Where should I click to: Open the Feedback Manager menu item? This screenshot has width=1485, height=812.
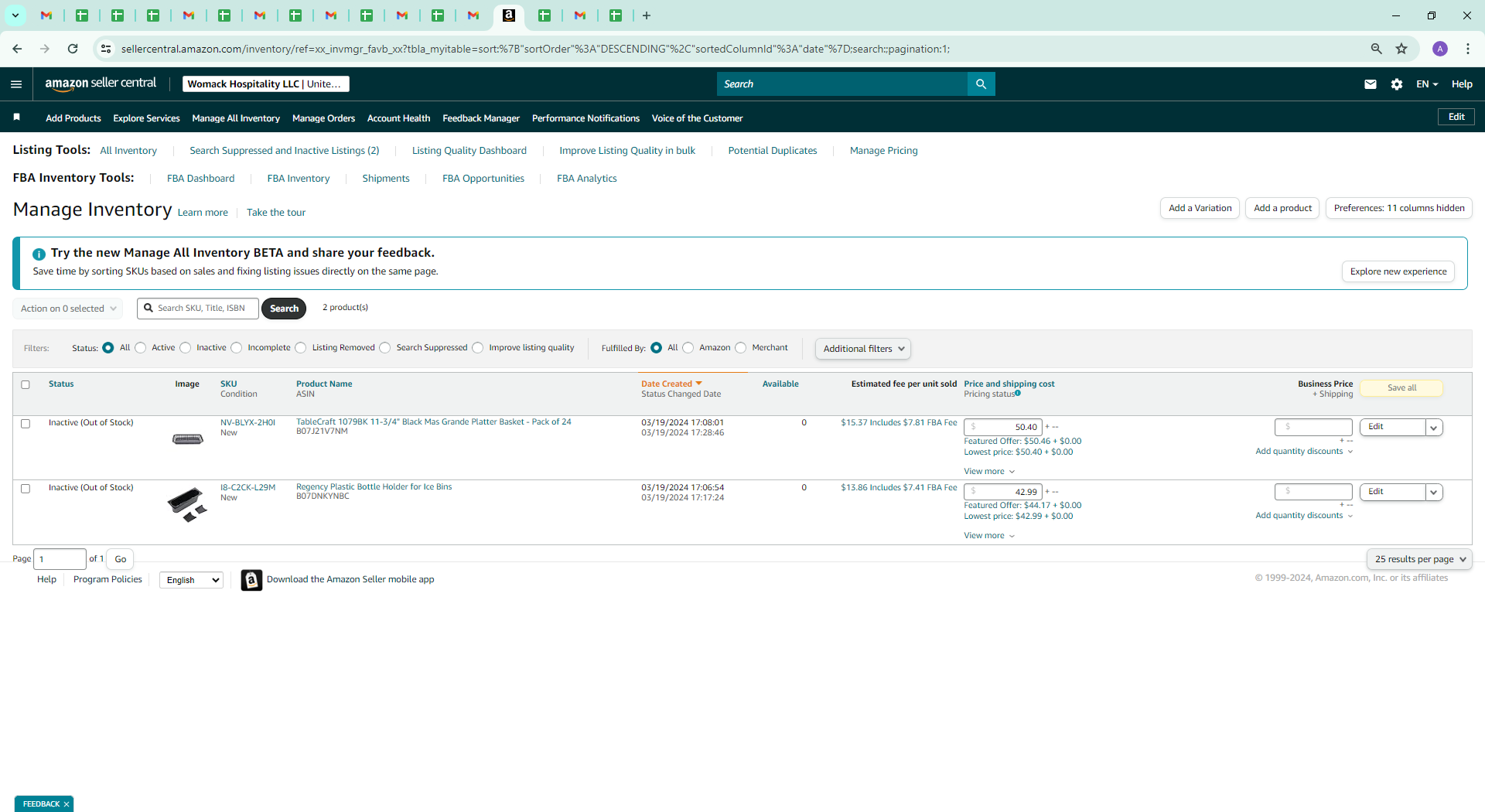[x=481, y=118]
